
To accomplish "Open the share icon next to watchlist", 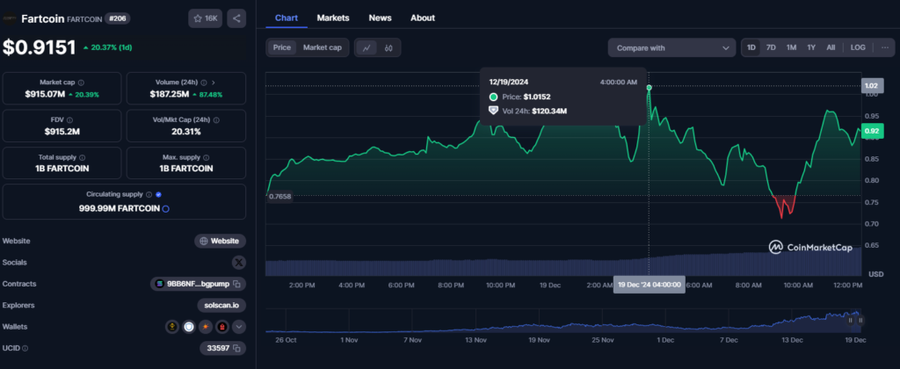I will point(236,18).
